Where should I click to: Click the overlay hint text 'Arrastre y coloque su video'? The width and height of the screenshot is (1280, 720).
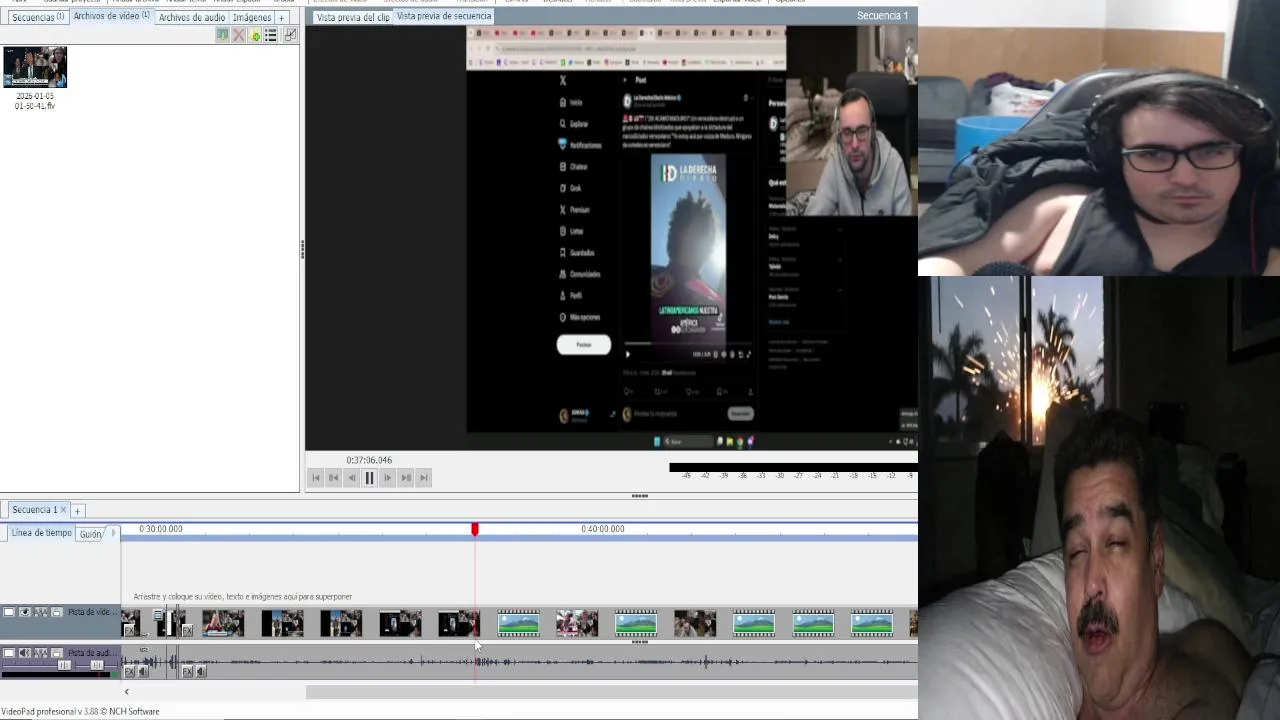(x=243, y=597)
